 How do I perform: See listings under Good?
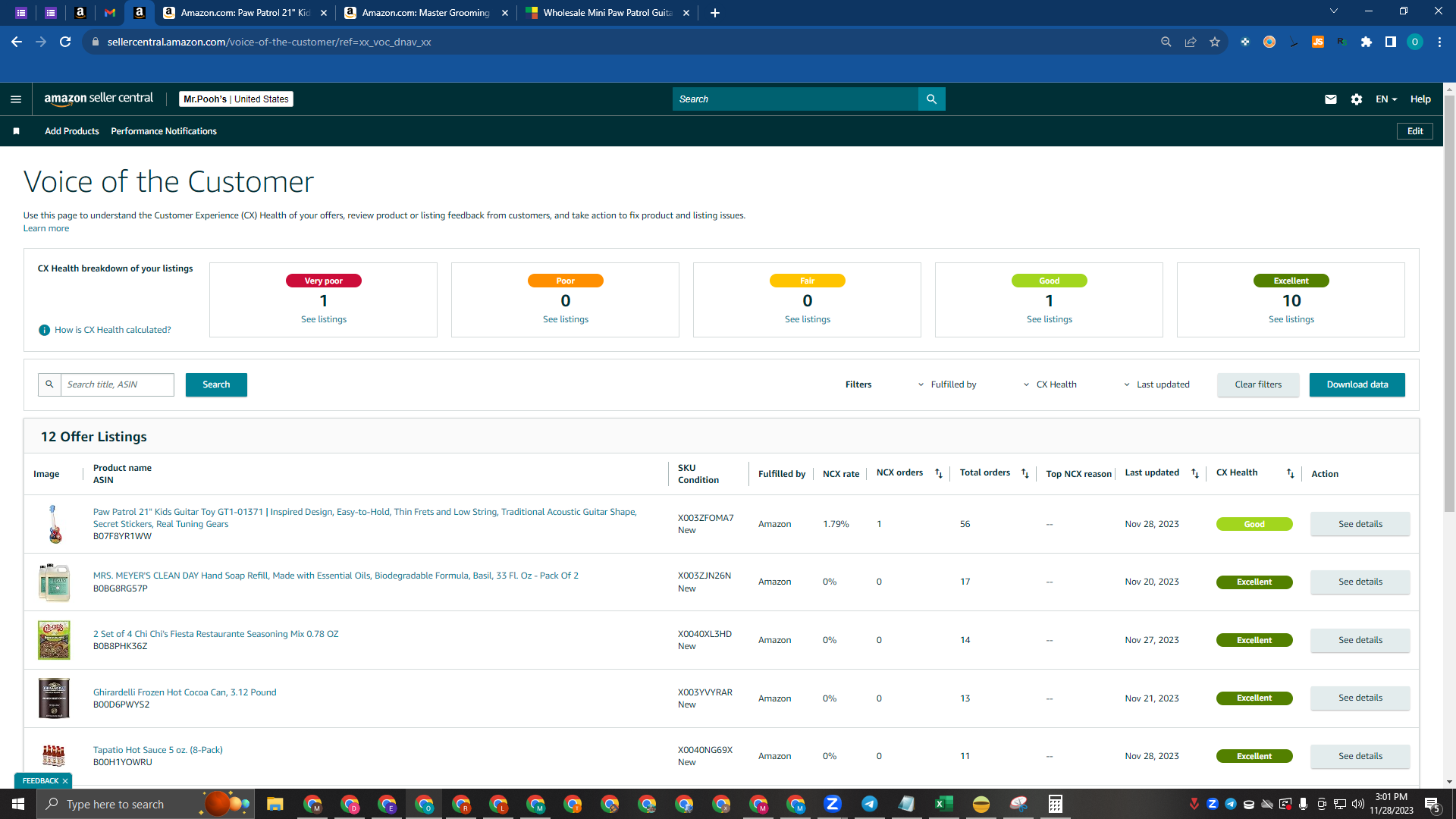pyautogui.click(x=1050, y=319)
